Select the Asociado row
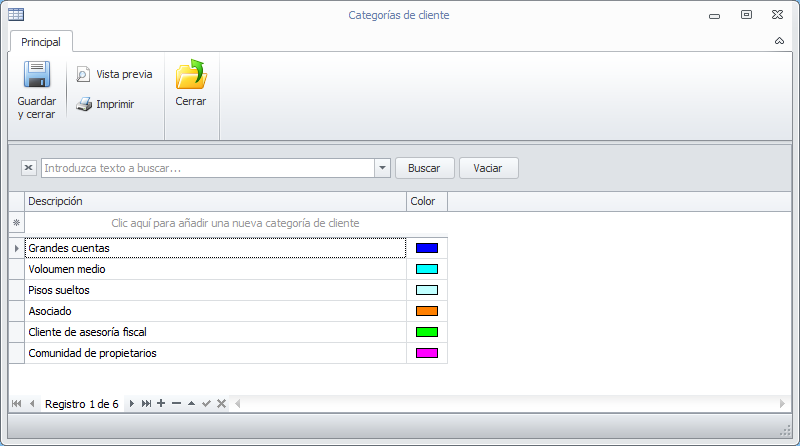The image size is (800, 446). (x=215, y=311)
